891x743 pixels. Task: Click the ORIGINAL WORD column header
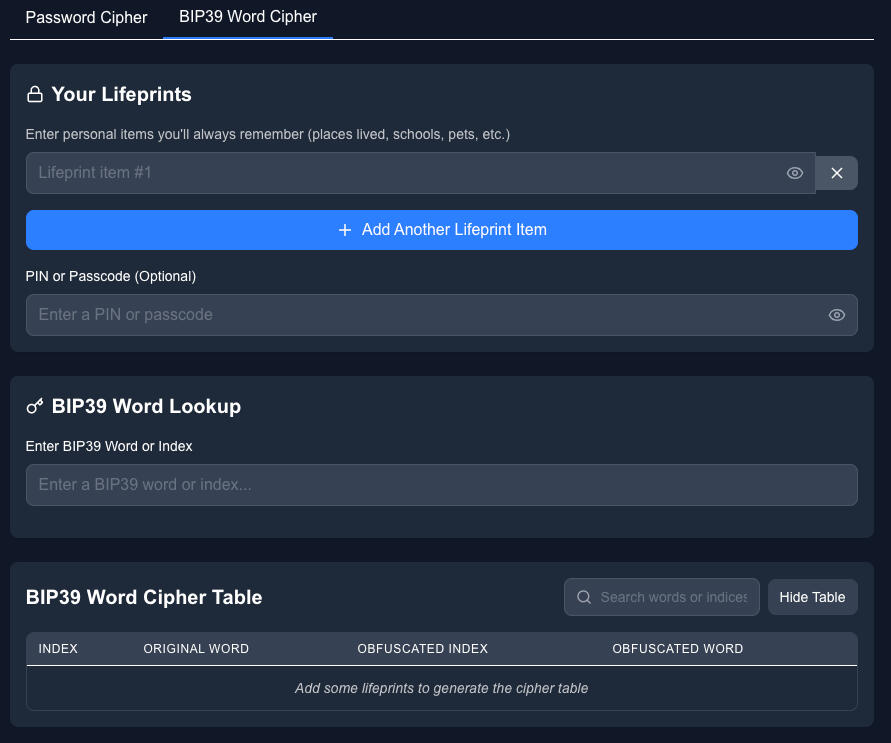pos(196,649)
